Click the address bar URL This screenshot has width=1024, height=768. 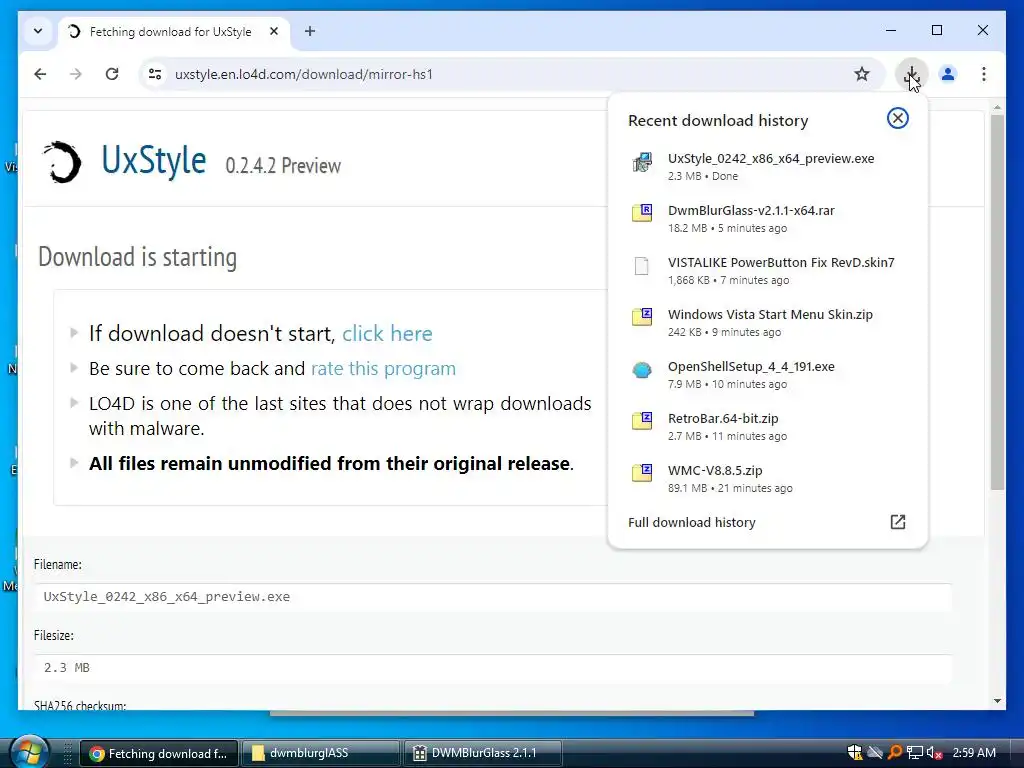[304, 74]
